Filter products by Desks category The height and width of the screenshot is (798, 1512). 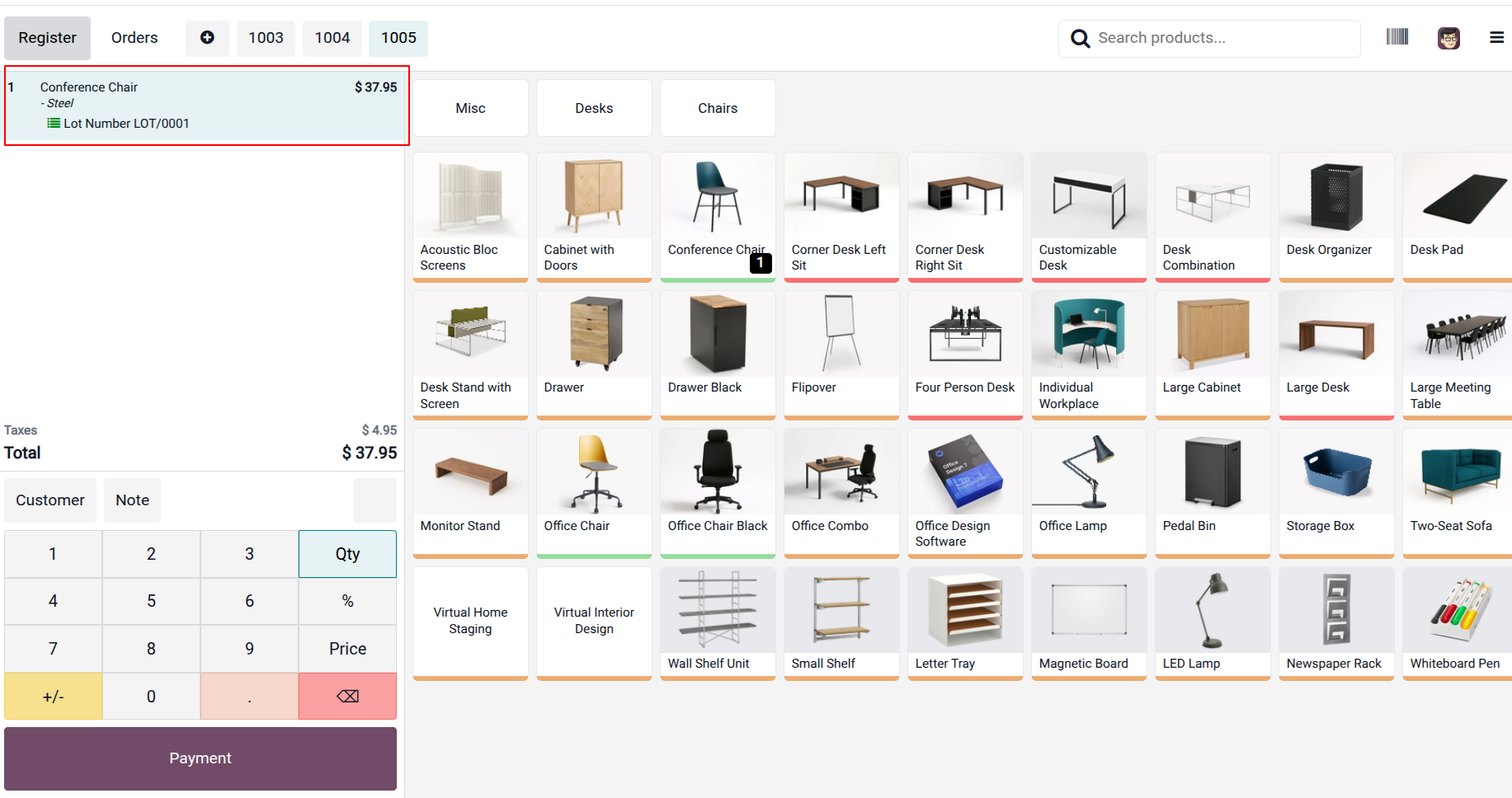pos(594,108)
